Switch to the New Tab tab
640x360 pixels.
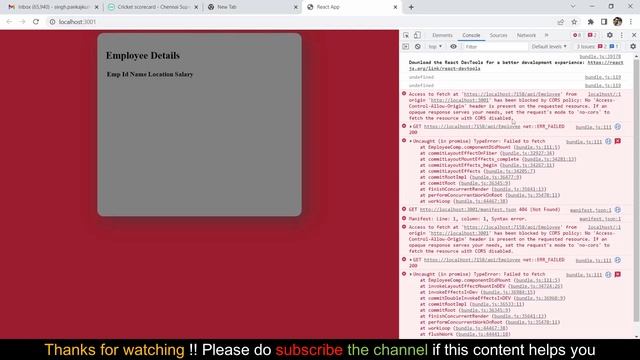click(x=252, y=7)
